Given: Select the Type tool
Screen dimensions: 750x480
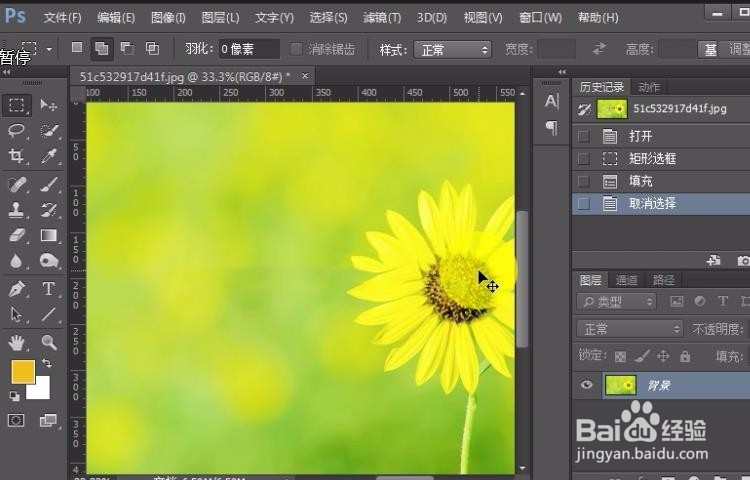Looking at the screenshot, I should point(49,289).
